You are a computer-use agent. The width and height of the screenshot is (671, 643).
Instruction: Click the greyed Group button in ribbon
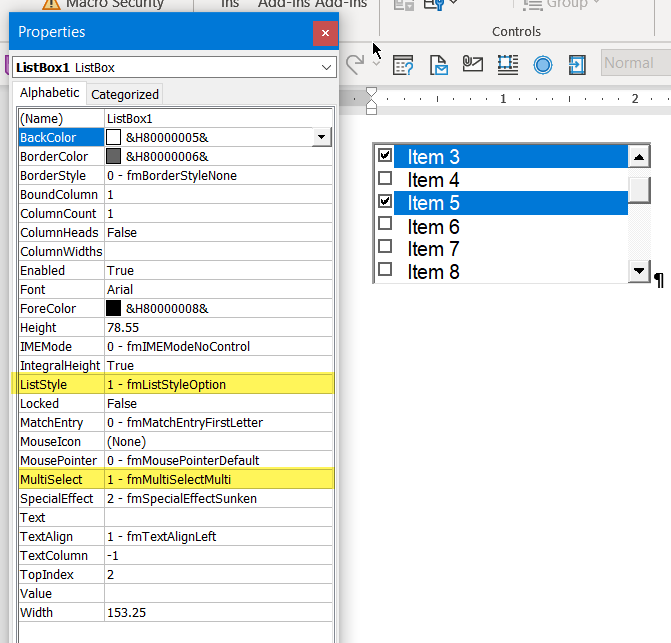coord(561,4)
